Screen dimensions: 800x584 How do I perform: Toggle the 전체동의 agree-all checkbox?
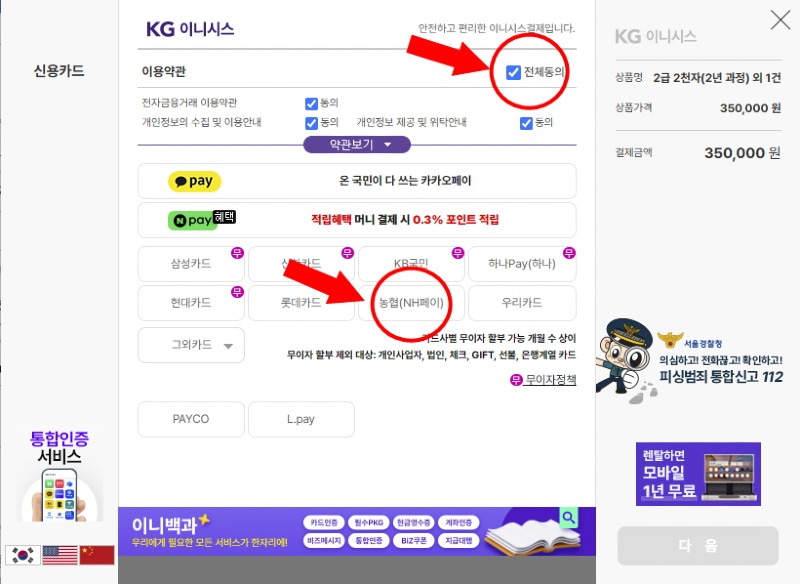(513, 72)
